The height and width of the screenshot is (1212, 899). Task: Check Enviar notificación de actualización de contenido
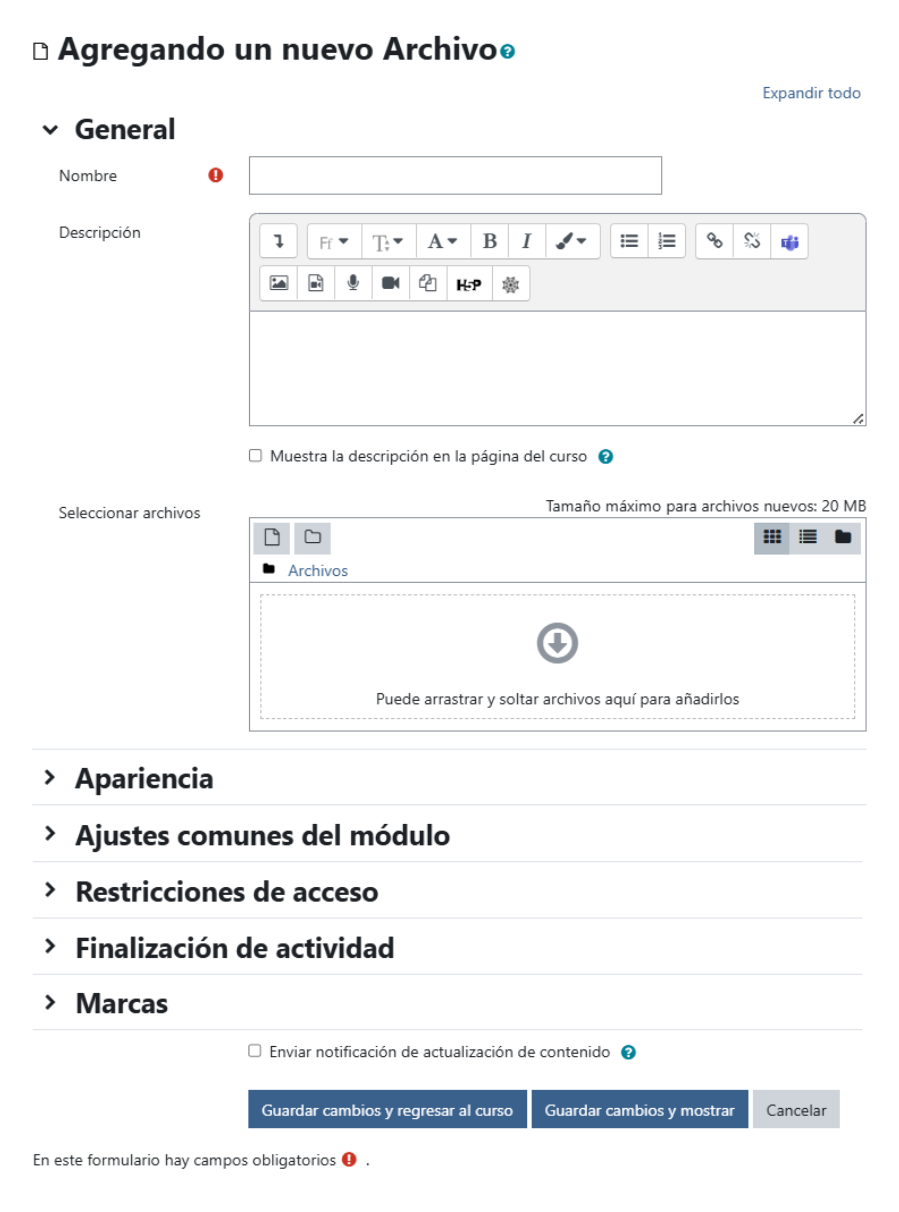(x=255, y=1051)
